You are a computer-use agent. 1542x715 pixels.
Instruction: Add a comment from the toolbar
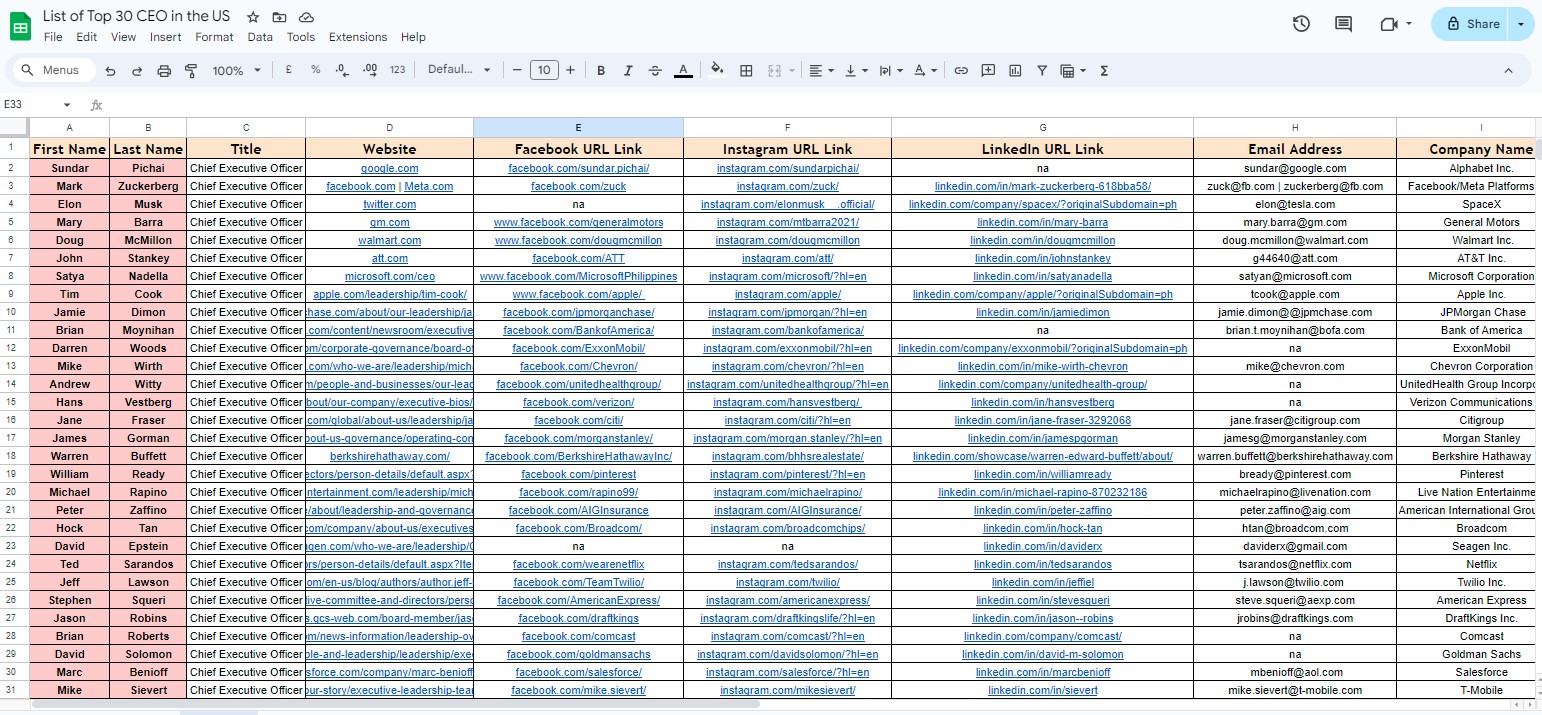[988, 70]
